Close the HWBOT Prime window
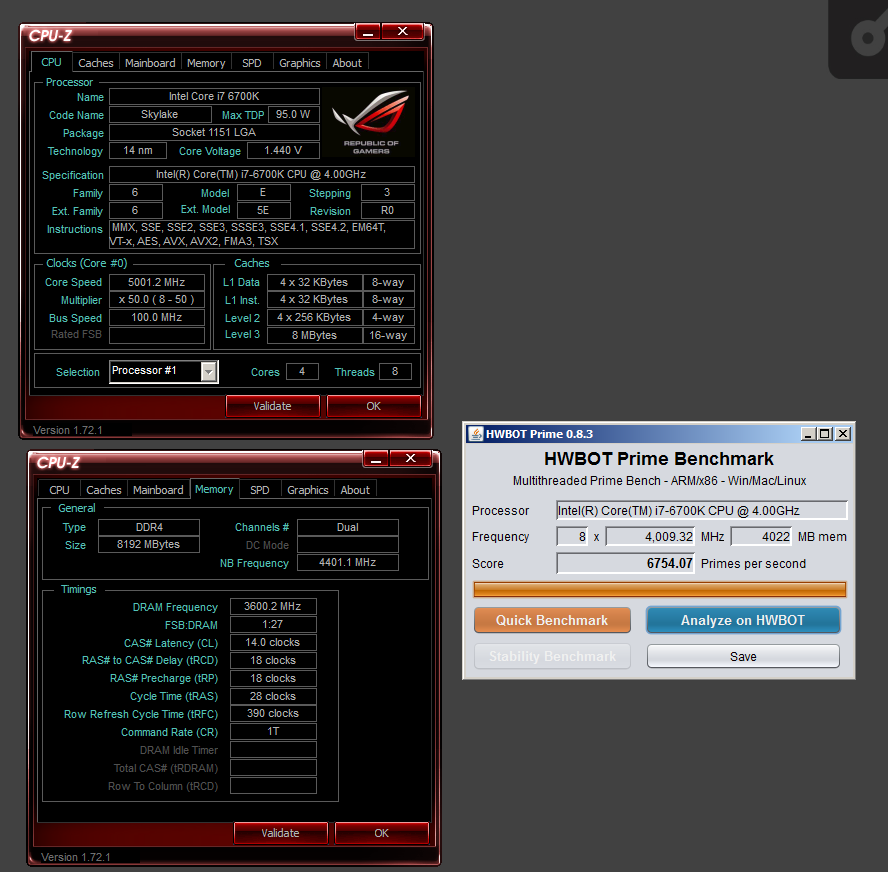This screenshot has height=872, width=888. [843, 434]
